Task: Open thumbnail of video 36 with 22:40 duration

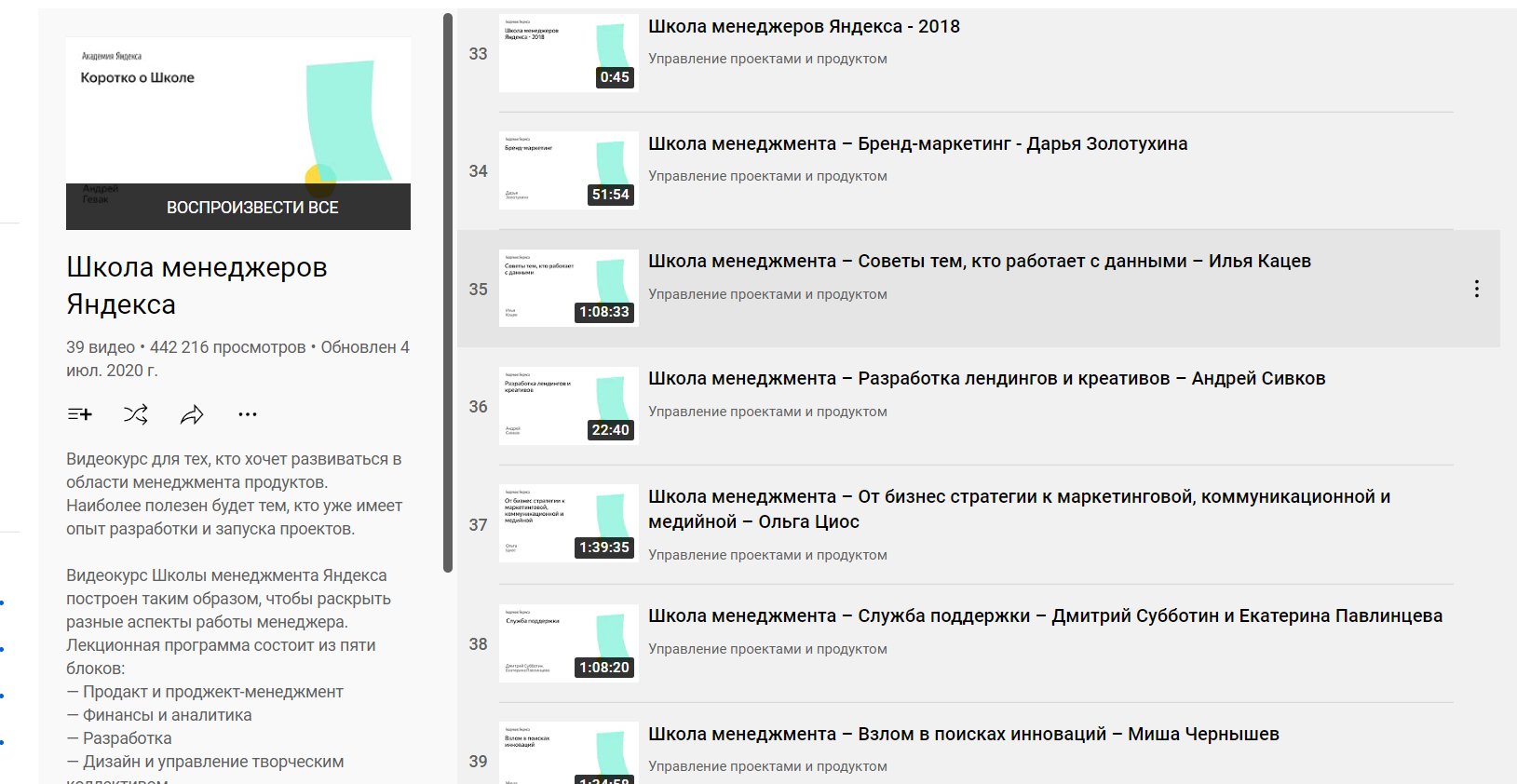Action: click(x=569, y=406)
